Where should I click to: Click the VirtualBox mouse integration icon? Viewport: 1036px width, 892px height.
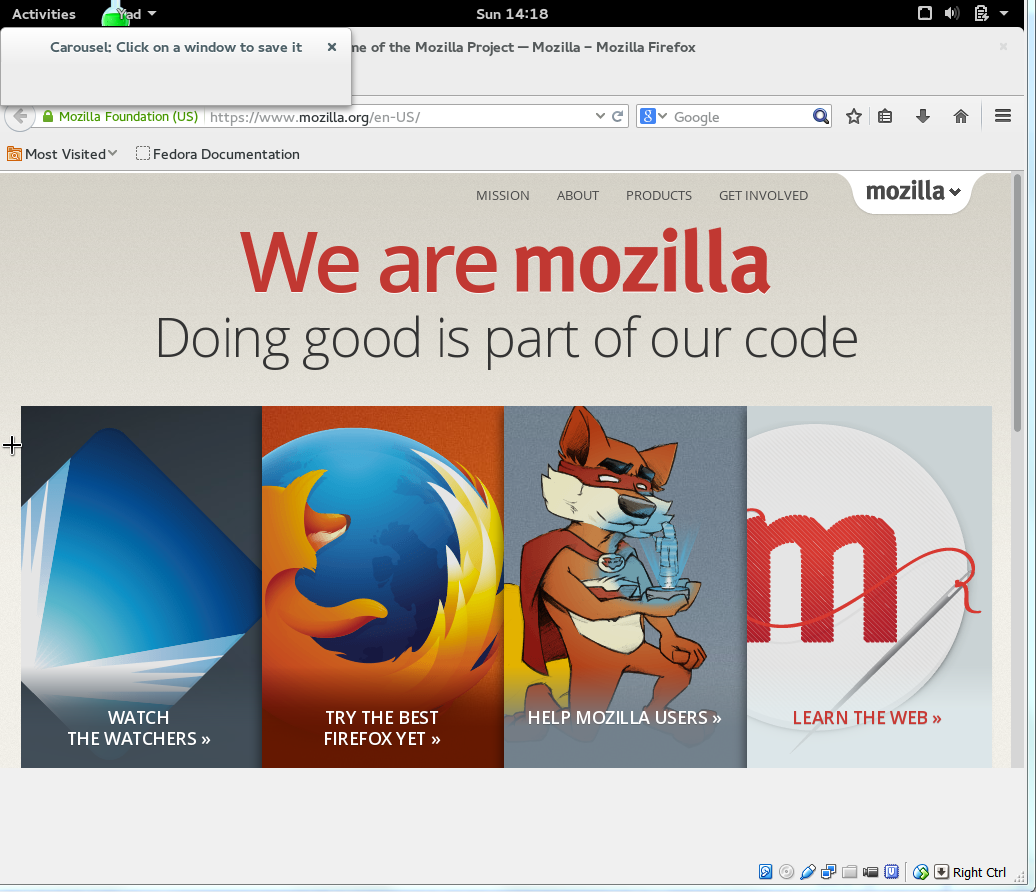(x=920, y=872)
